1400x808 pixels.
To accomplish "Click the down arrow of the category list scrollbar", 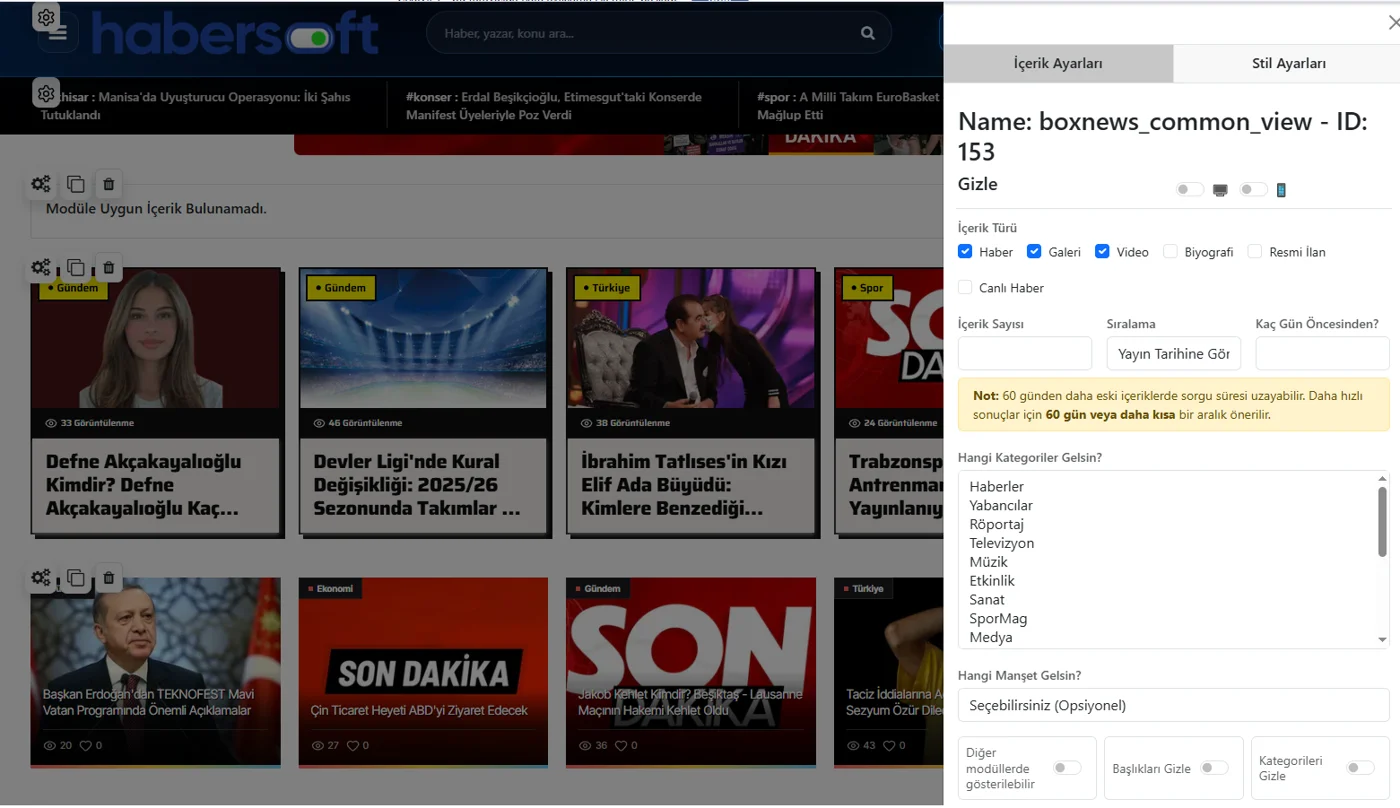I will (1383, 640).
